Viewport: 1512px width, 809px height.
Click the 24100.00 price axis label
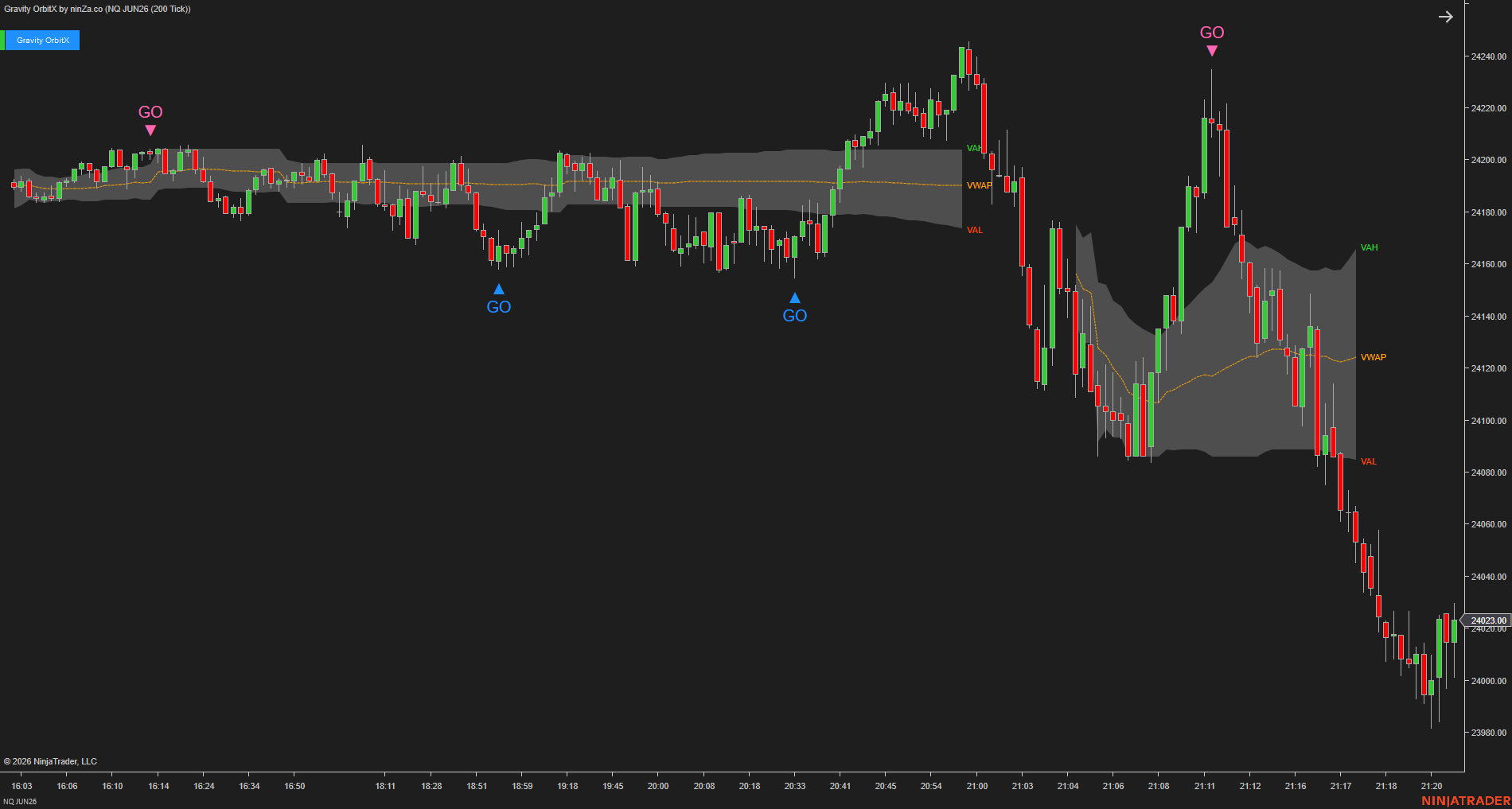point(1488,421)
